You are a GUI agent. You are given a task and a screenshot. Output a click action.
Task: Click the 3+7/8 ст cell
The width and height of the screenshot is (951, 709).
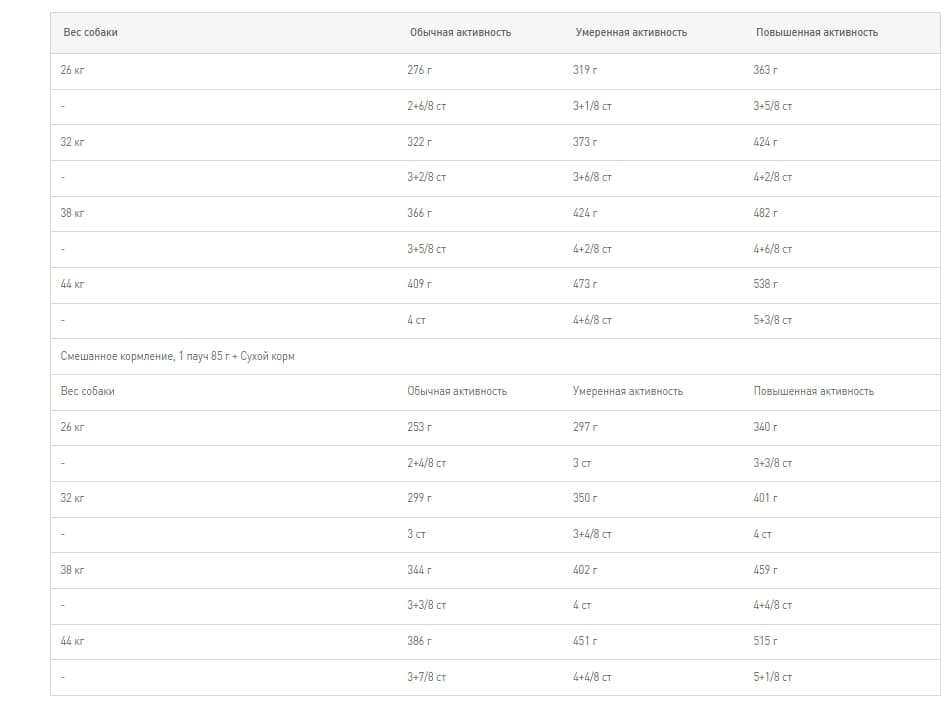click(426, 677)
